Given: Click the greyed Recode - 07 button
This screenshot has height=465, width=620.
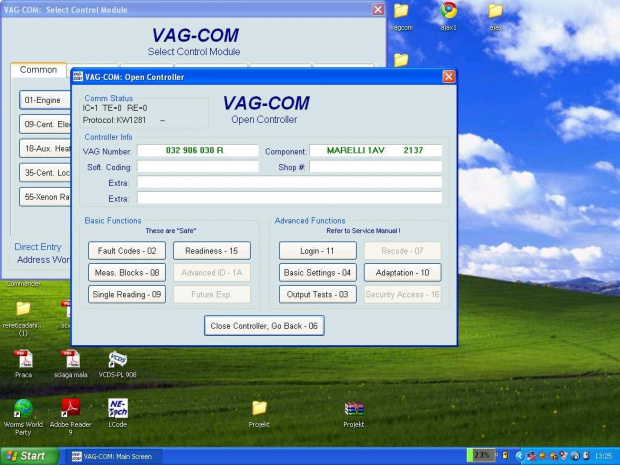Looking at the screenshot, I should coord(403,251).
